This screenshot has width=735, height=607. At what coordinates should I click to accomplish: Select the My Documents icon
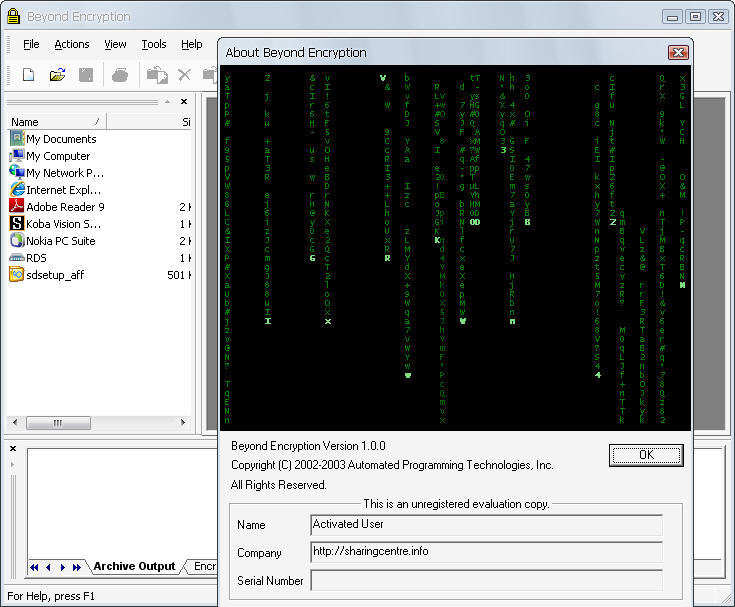[17, 138]
